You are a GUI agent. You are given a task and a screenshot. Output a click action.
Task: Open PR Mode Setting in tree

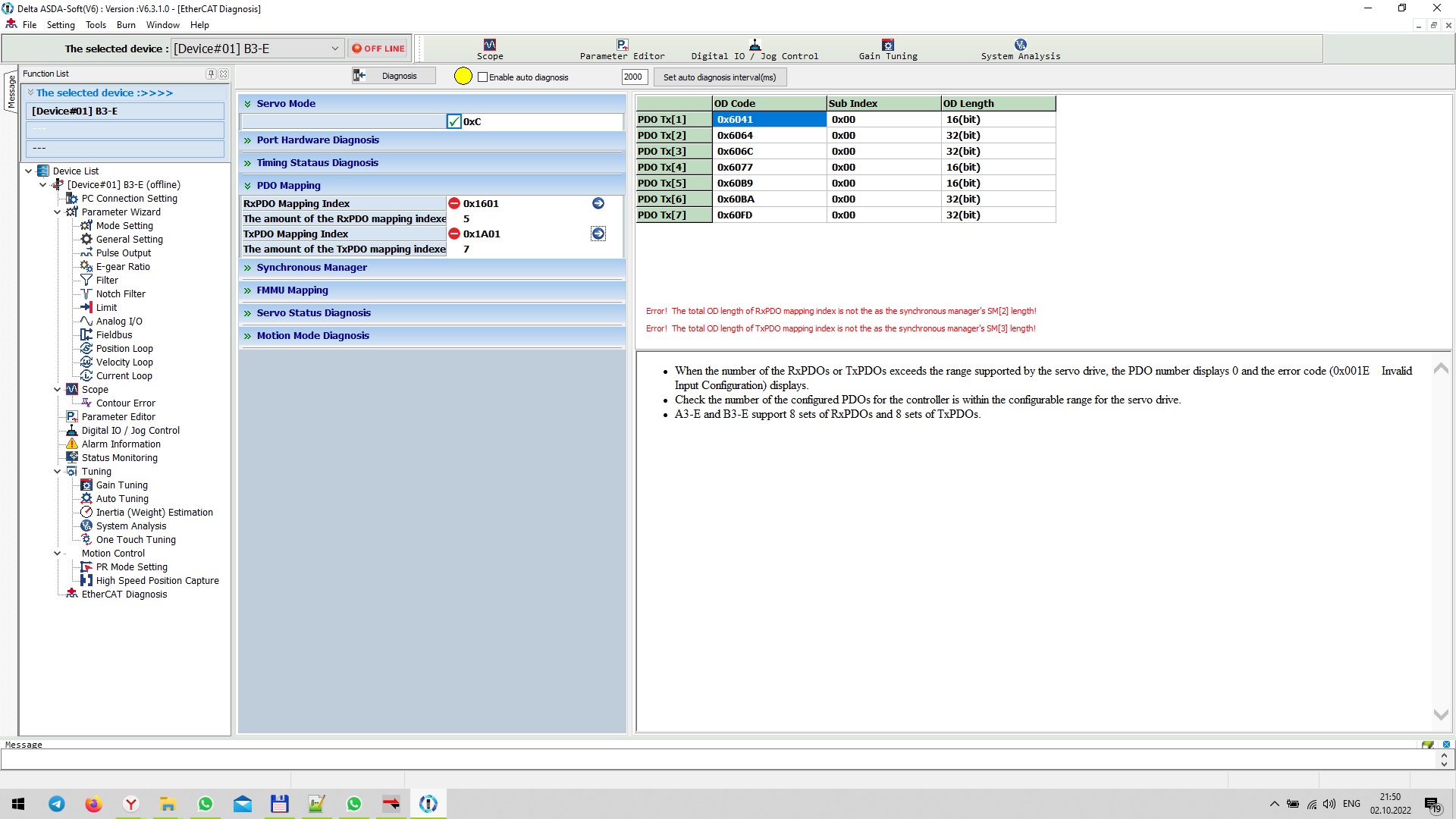(132, 567)
